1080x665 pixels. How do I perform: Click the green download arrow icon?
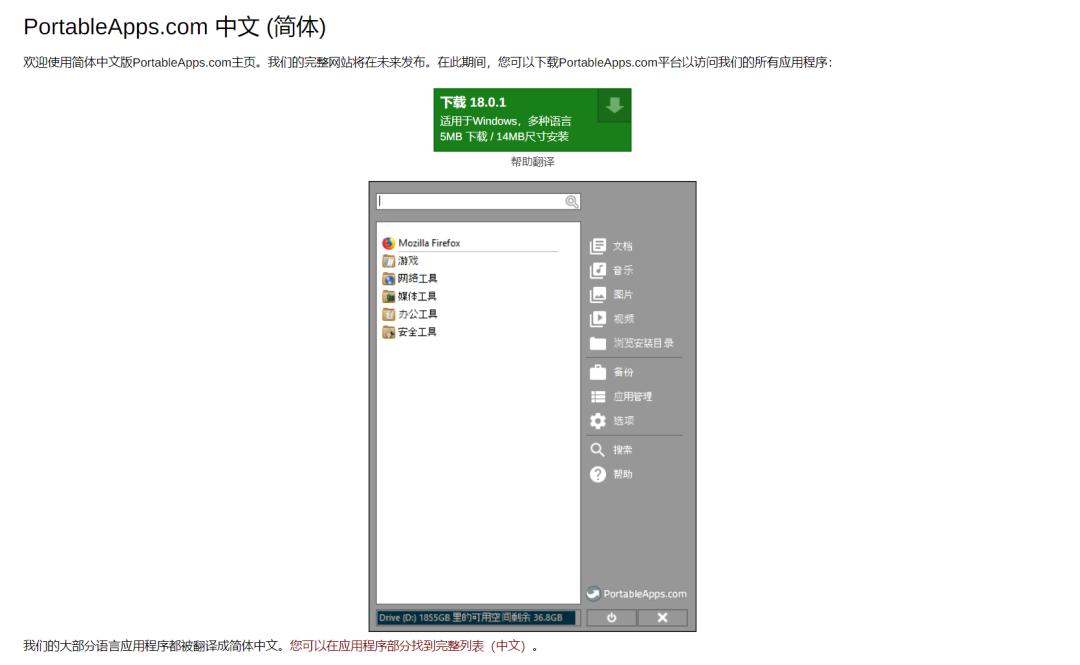click(x=614, y=105)
